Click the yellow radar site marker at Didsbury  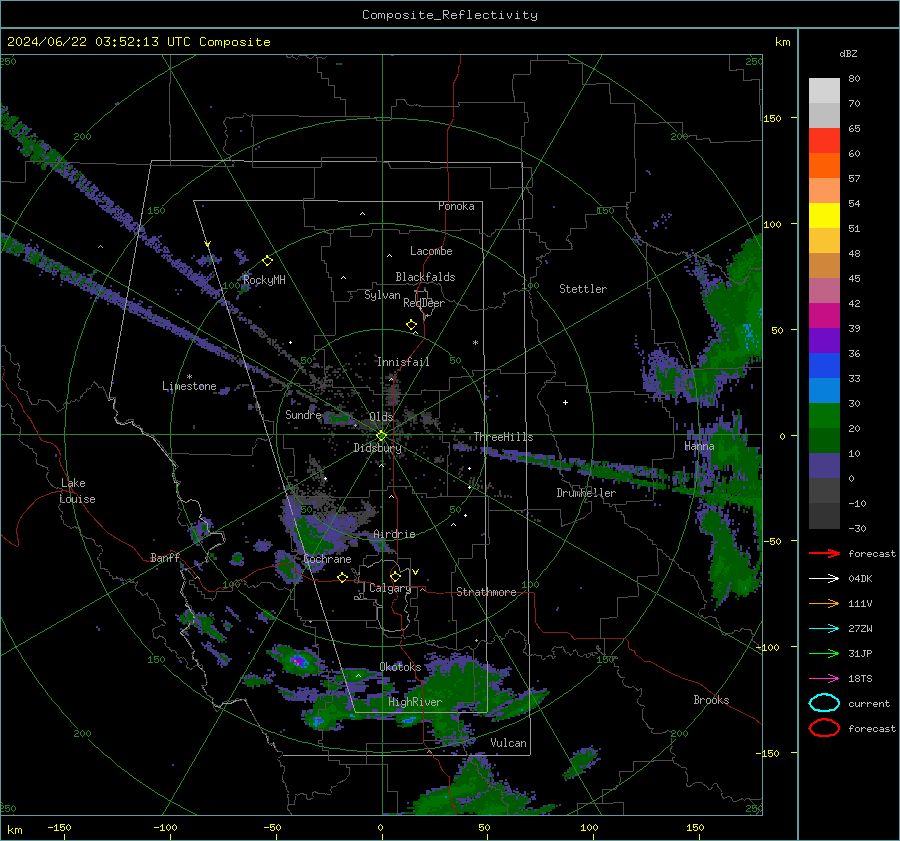(381, 436)
